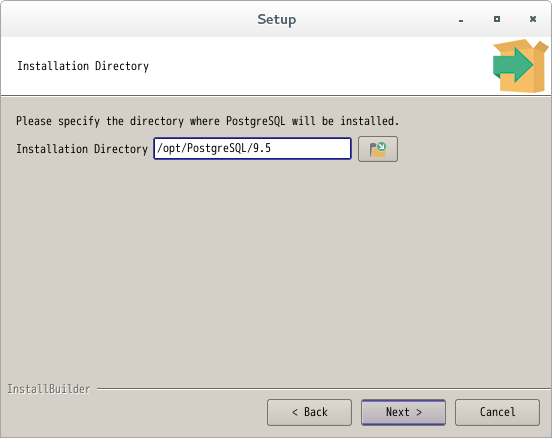Cancel the PostgreSQL installation
The width and height of the screenshot is (552, 438).
click(497, 412)
